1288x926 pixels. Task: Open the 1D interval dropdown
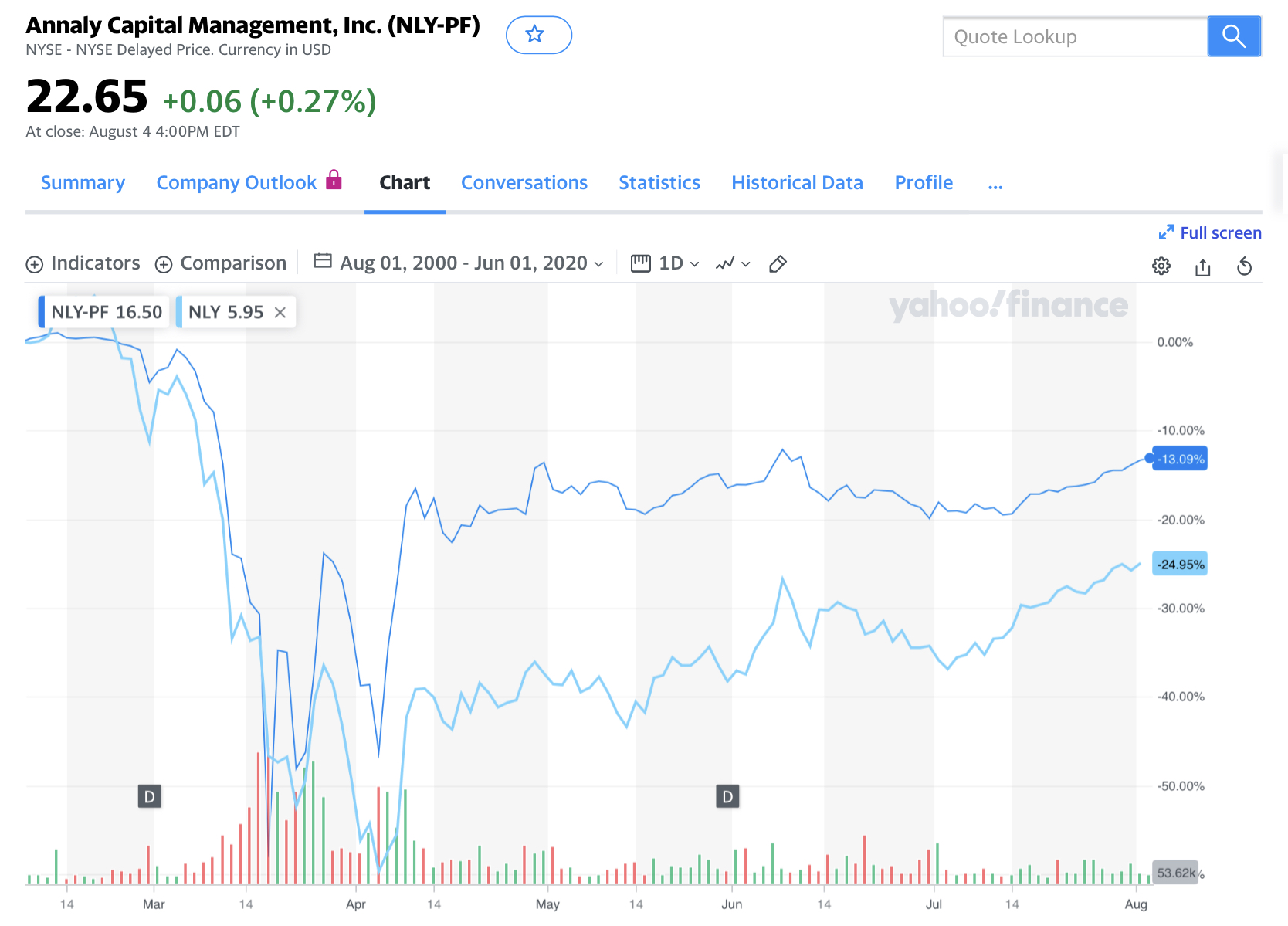tap(666, 263)
